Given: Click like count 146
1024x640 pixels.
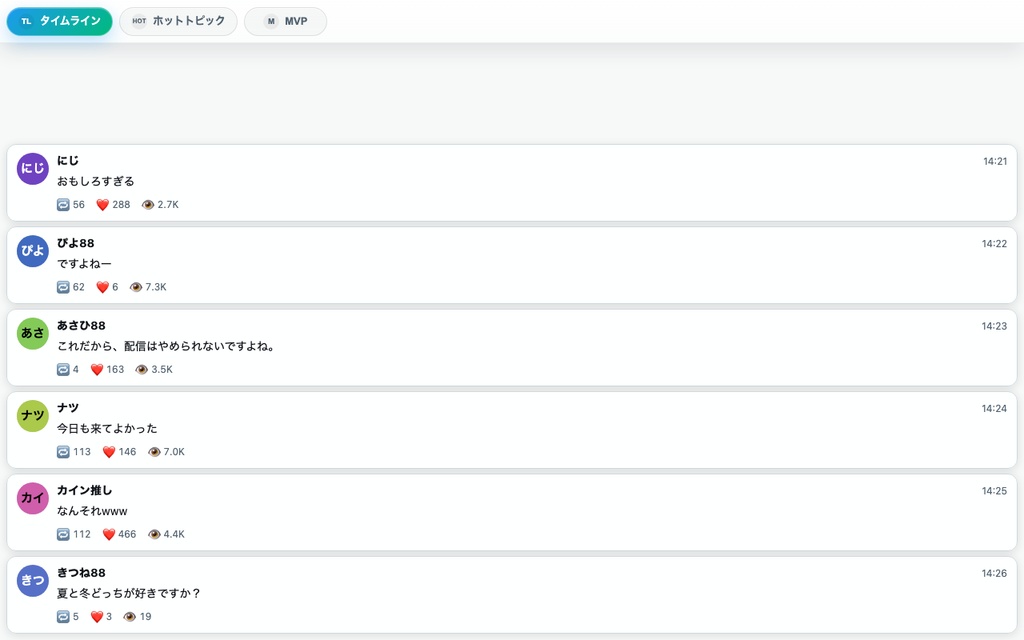Looking at the screenshot, I should pos(127,451).
